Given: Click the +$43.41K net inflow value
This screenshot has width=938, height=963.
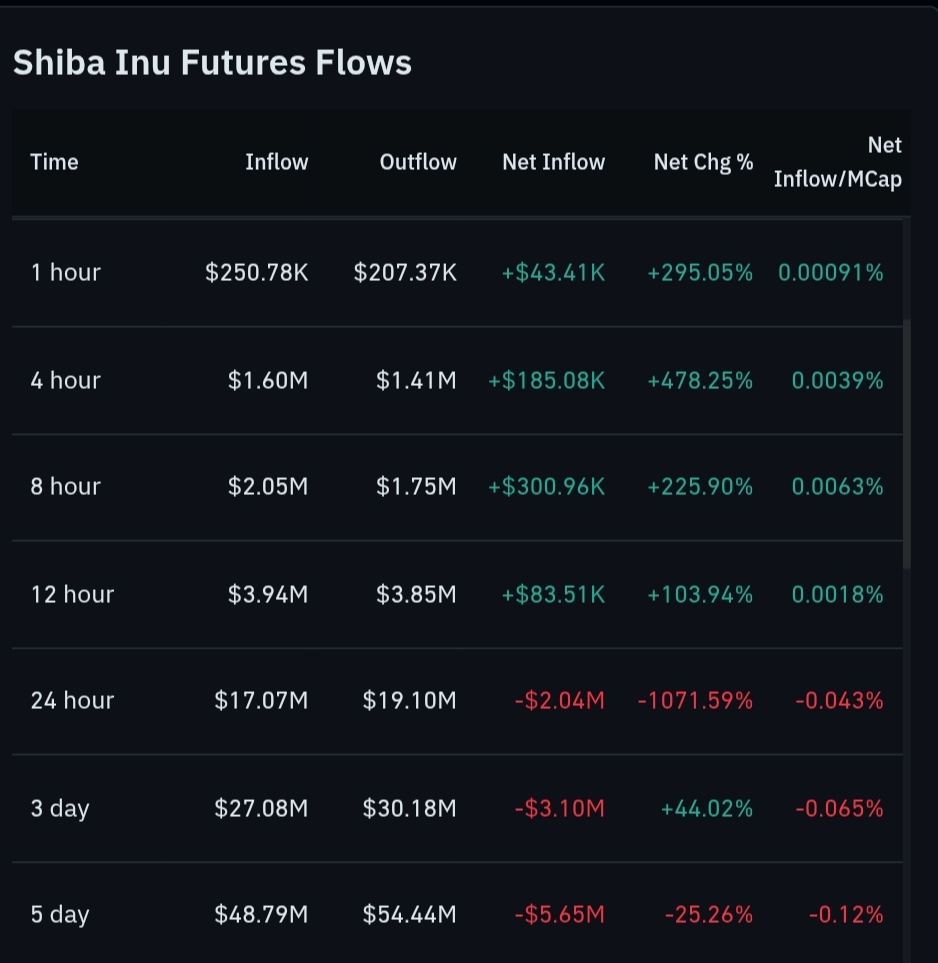Looking at the screenshot, I should pyautogui.click(x=553, y=272).
